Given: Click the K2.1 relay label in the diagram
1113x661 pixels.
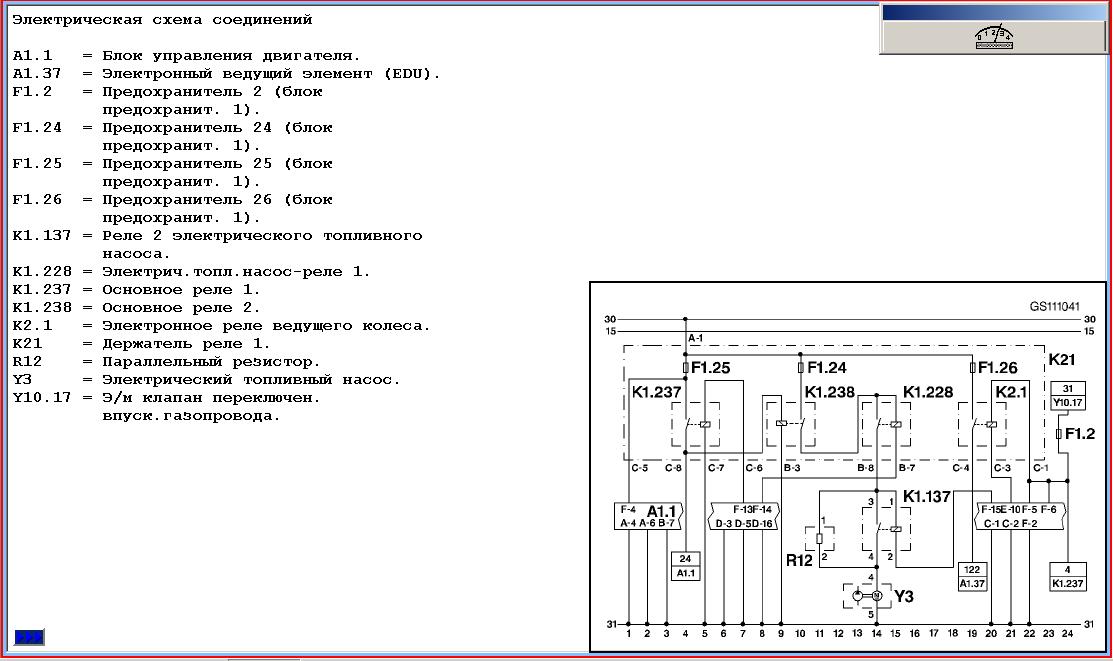Looking at the screenshot, I should click(1011, 392).
